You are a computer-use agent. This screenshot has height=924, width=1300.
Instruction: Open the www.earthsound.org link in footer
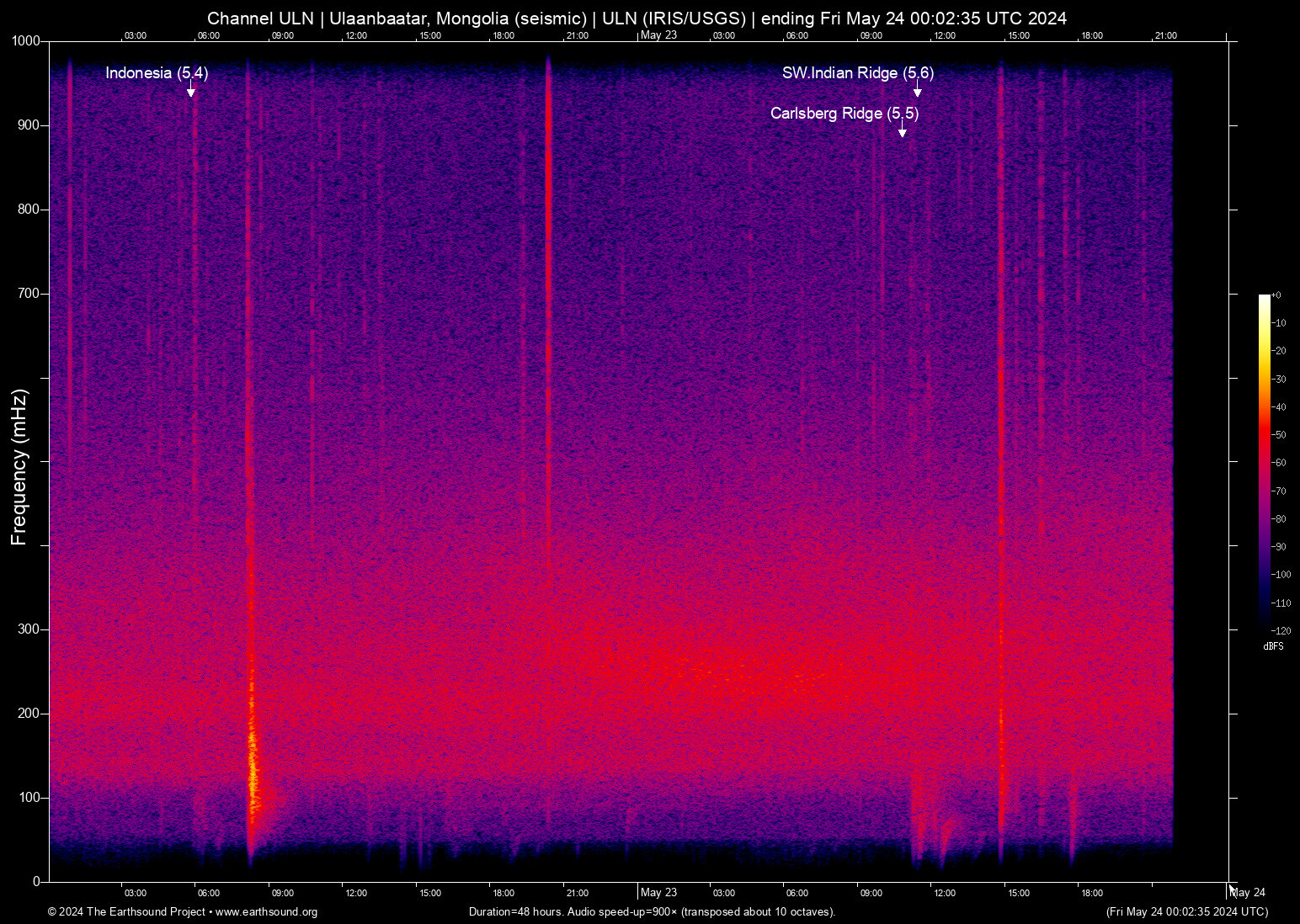click(266, 912)
